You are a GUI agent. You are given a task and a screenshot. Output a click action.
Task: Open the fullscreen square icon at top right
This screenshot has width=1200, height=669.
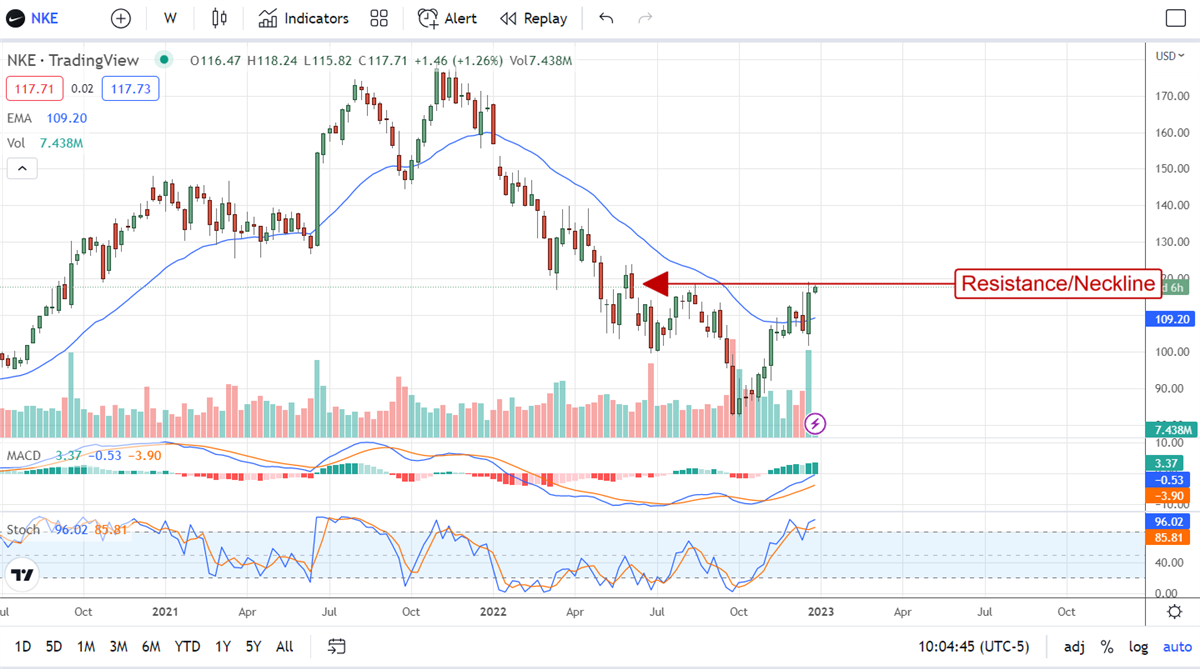(x=1176, y=18)
